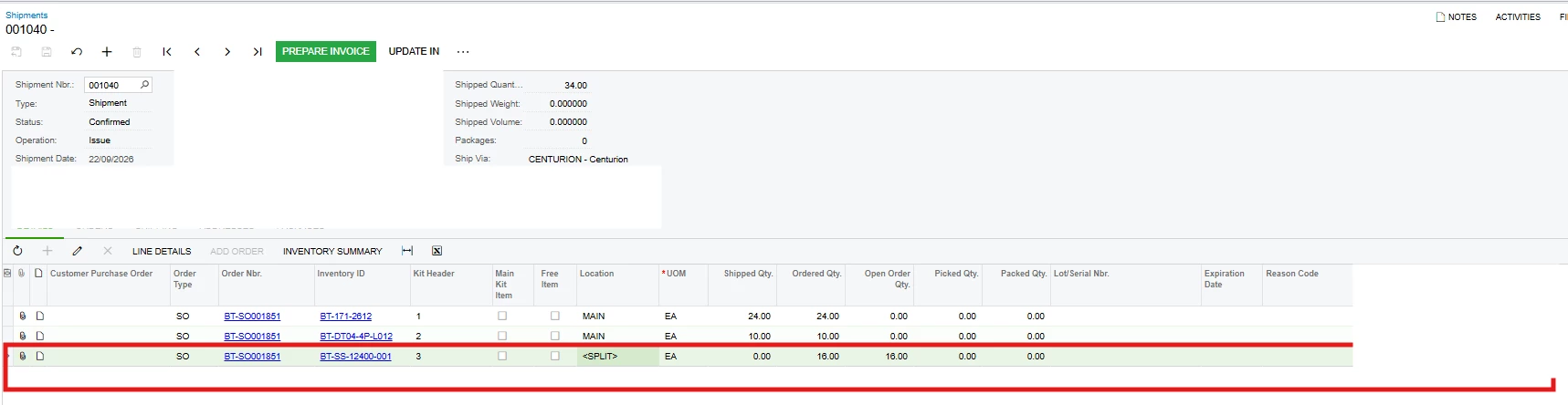Export grid to Excel icon
Screen dimensions: 1568x405
click(x=437, y=251)
